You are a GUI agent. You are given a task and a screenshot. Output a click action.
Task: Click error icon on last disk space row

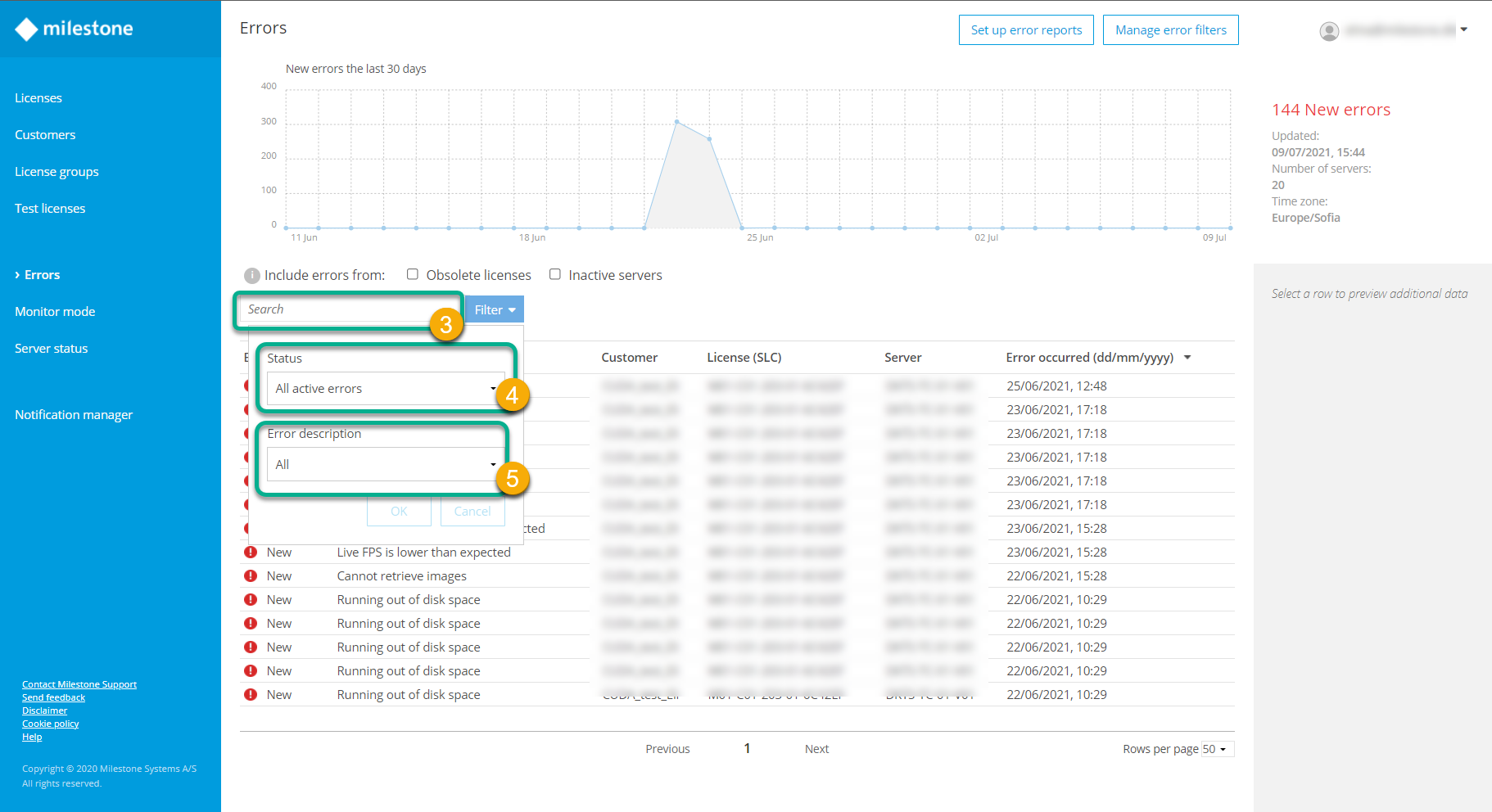click(251, 695)
